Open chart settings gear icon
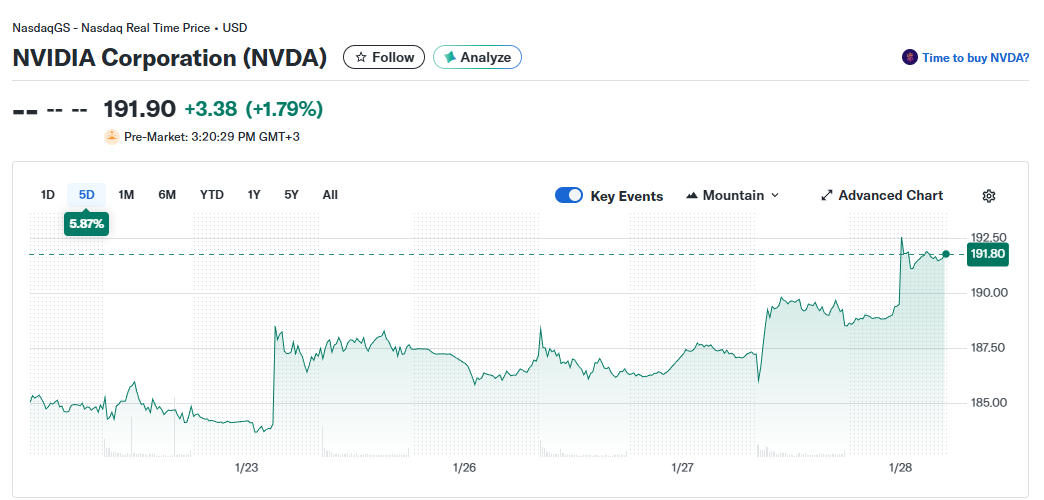 coord(989,196)
